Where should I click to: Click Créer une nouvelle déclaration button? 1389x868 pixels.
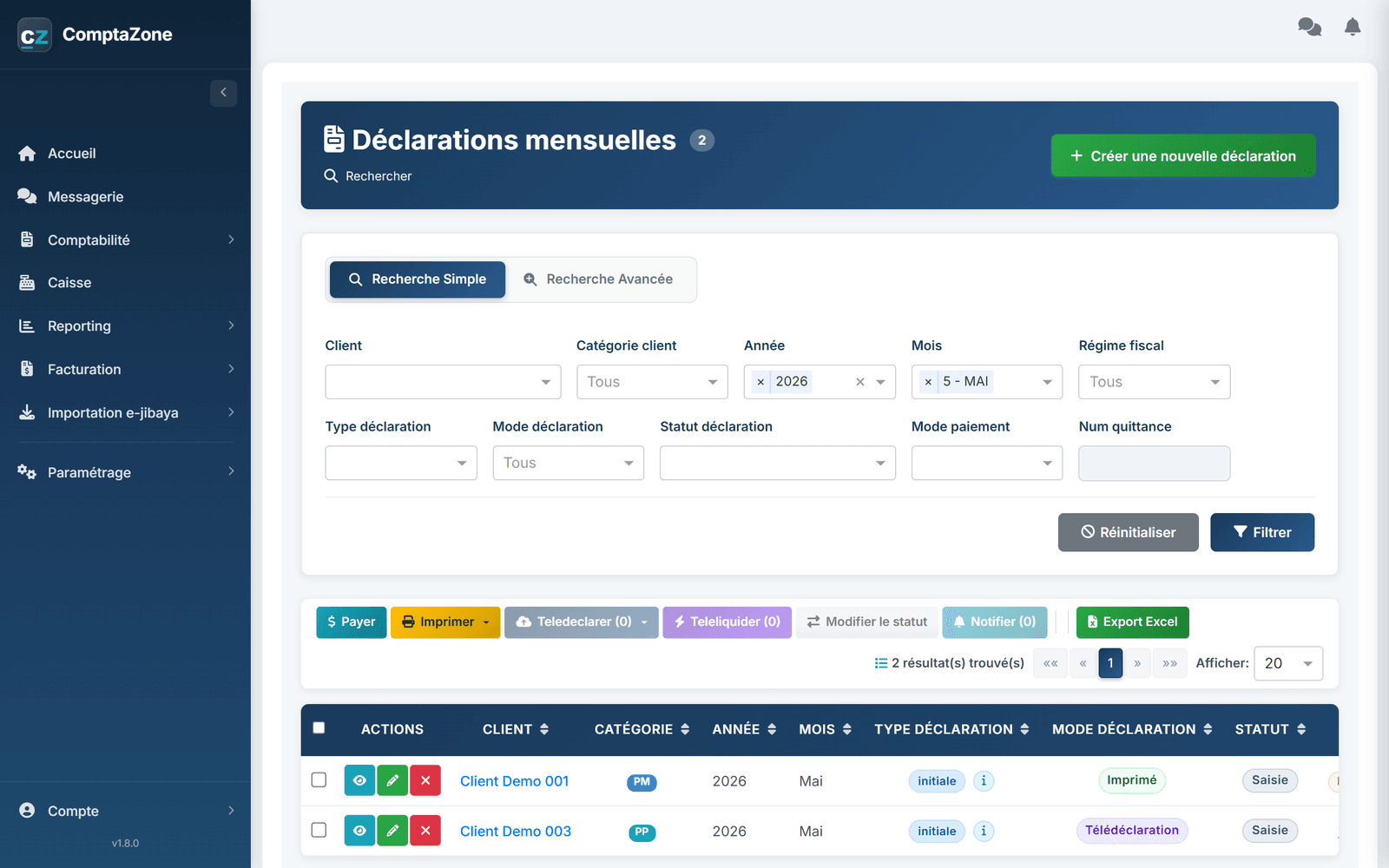[x=1183, y=155]
